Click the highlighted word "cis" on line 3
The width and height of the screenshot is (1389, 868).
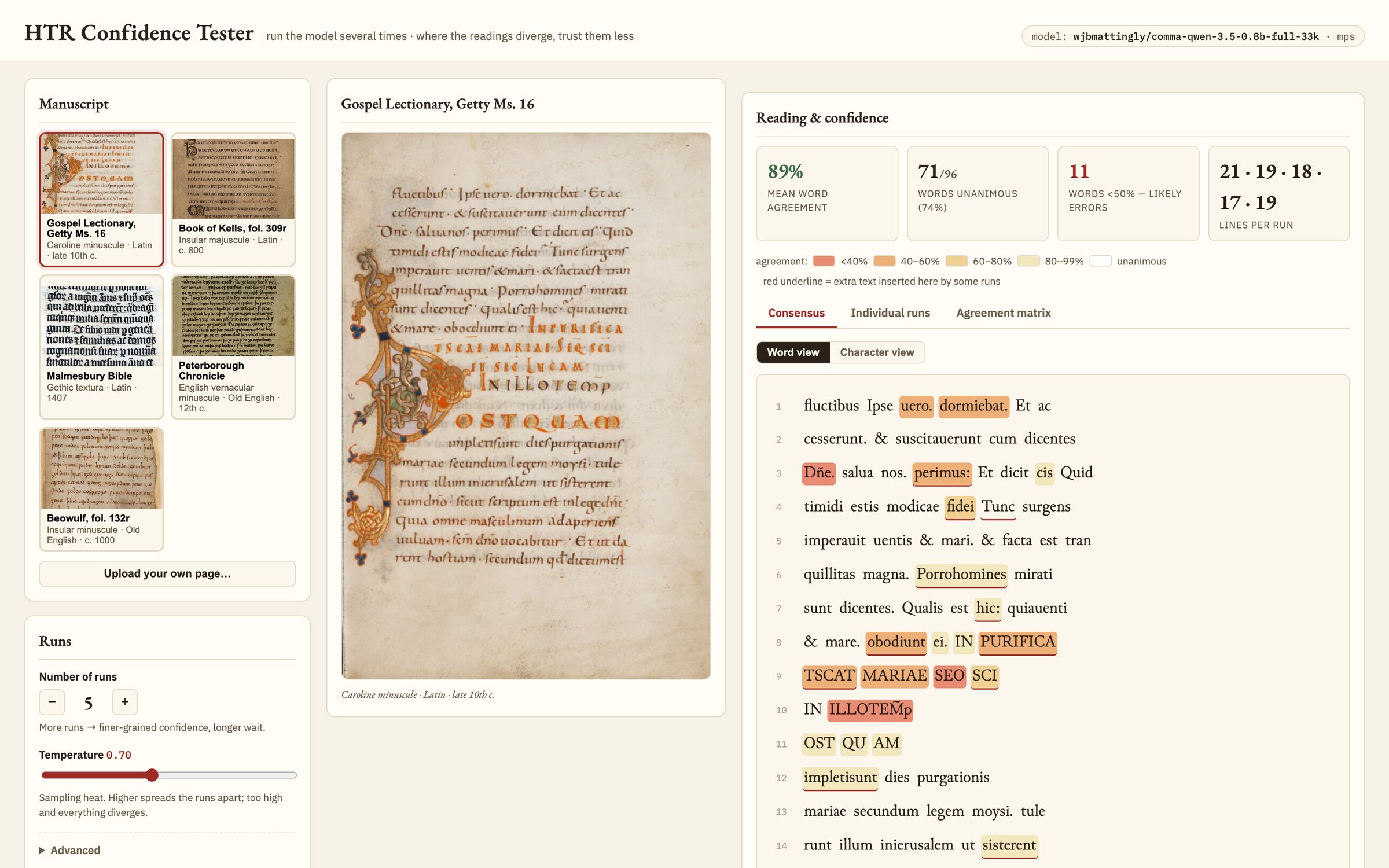pyautogui.click(x=1045, y=473)
